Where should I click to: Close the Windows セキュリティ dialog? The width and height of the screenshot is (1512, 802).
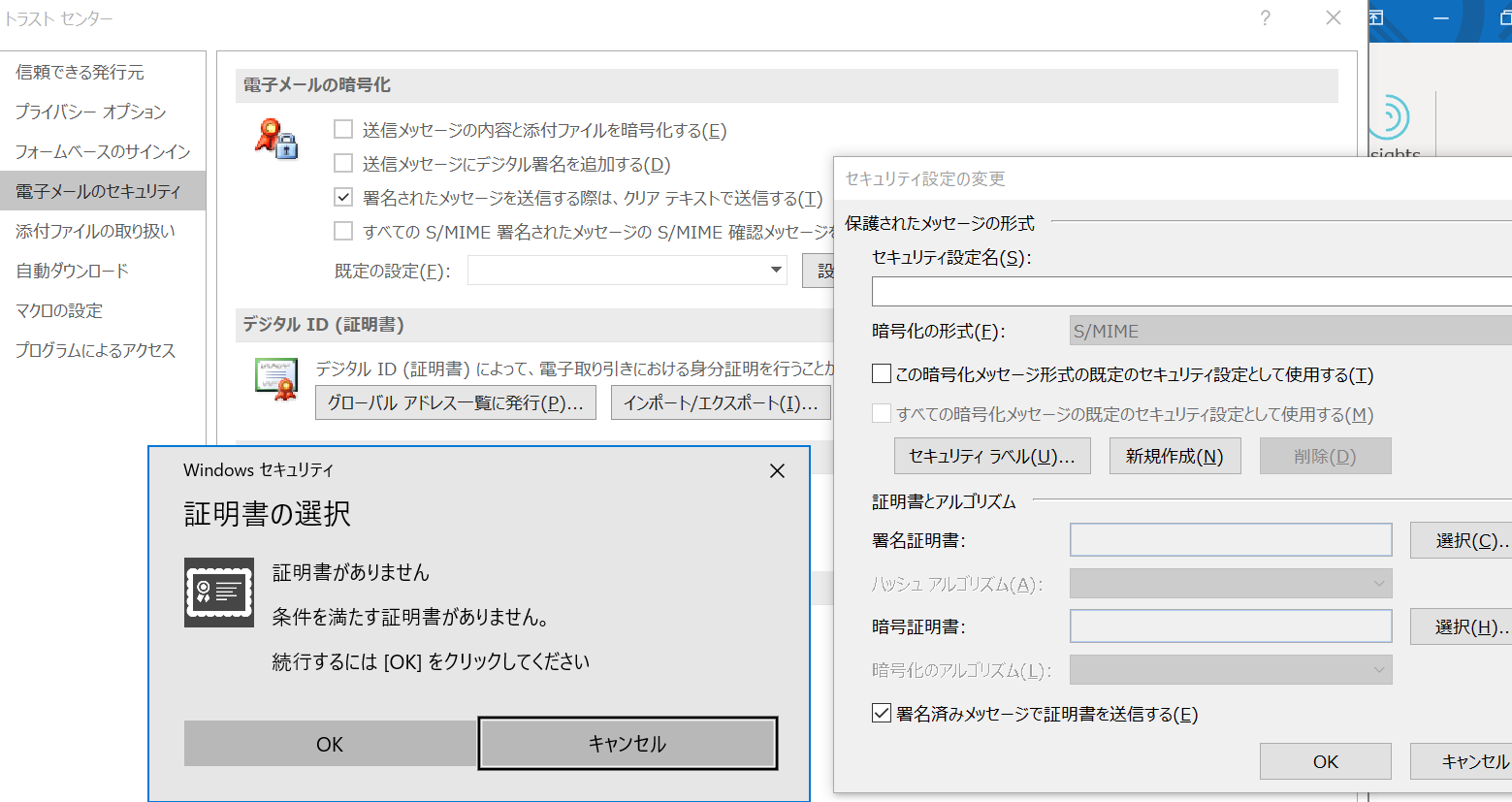(x=777, y=470)
